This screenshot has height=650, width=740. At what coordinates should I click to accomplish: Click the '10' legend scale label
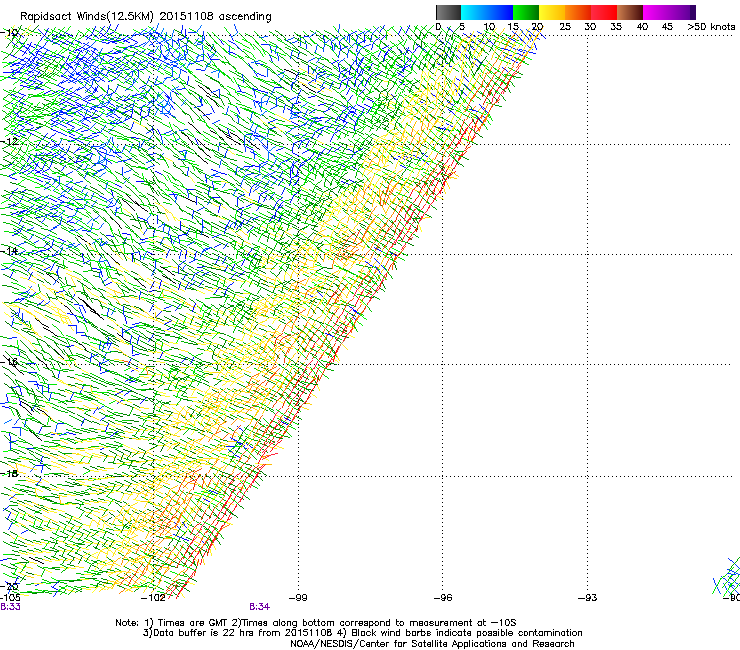(489, 26)
